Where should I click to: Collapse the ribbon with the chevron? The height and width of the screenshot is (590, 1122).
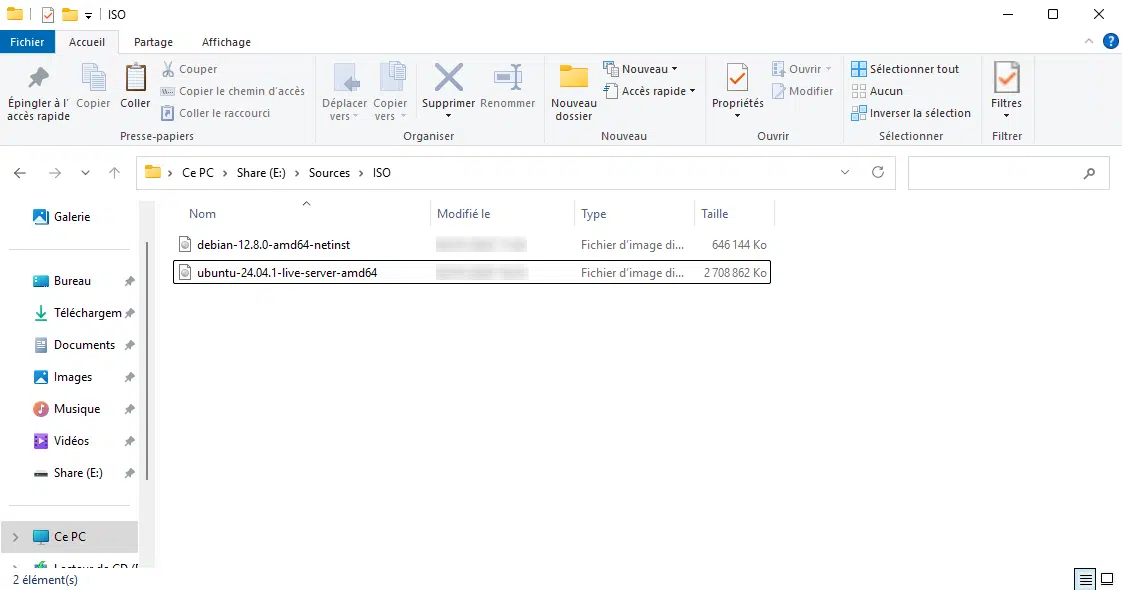[x=1089, y=41]
